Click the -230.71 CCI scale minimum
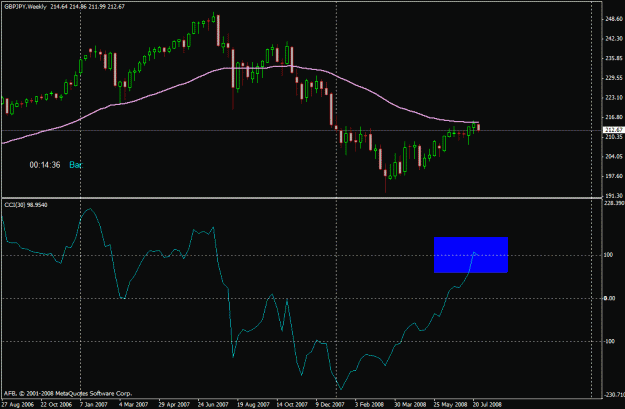 click(615, 395)
